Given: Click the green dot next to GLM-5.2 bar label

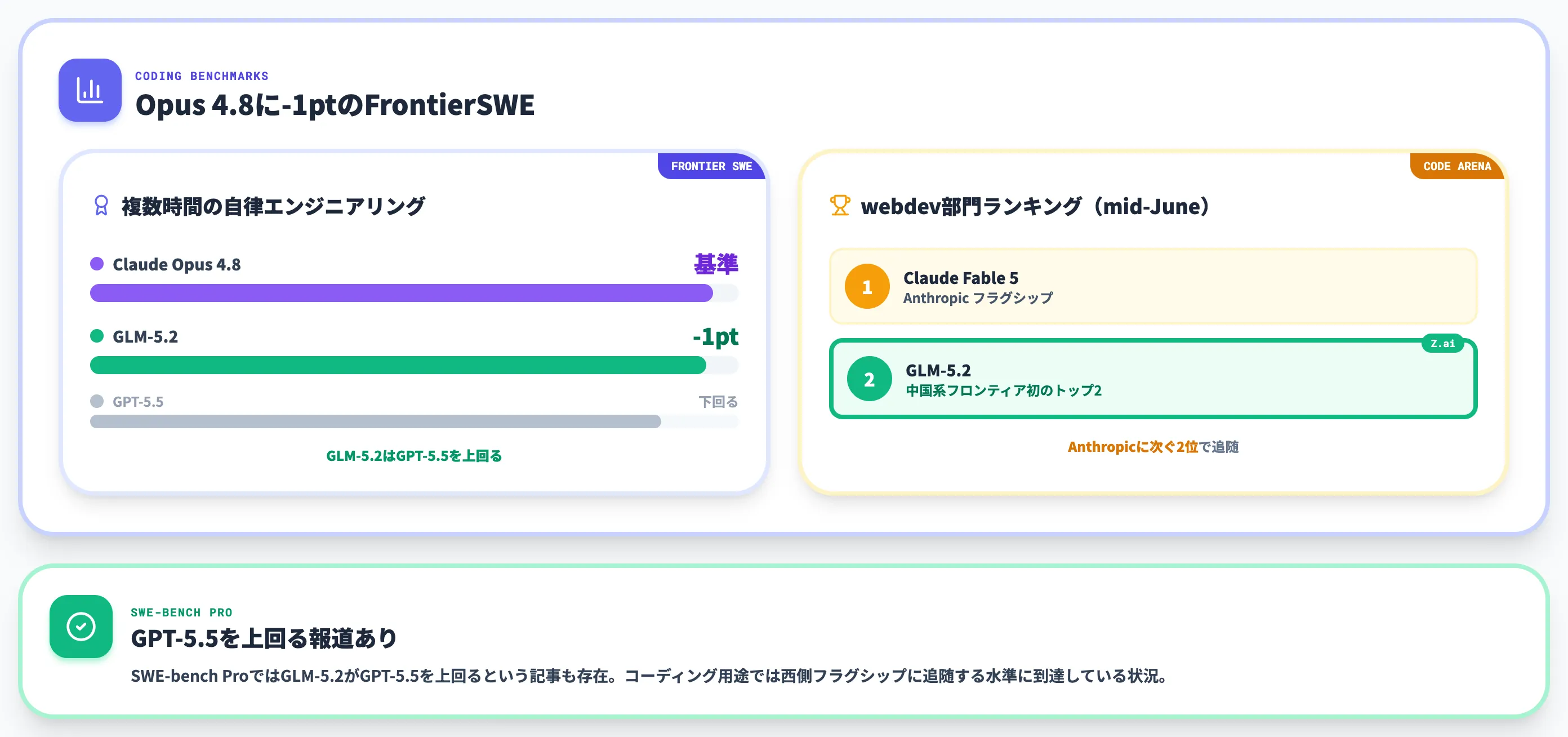Looking at the screenshot, I should pyautogui.click(x=97, y=336).
